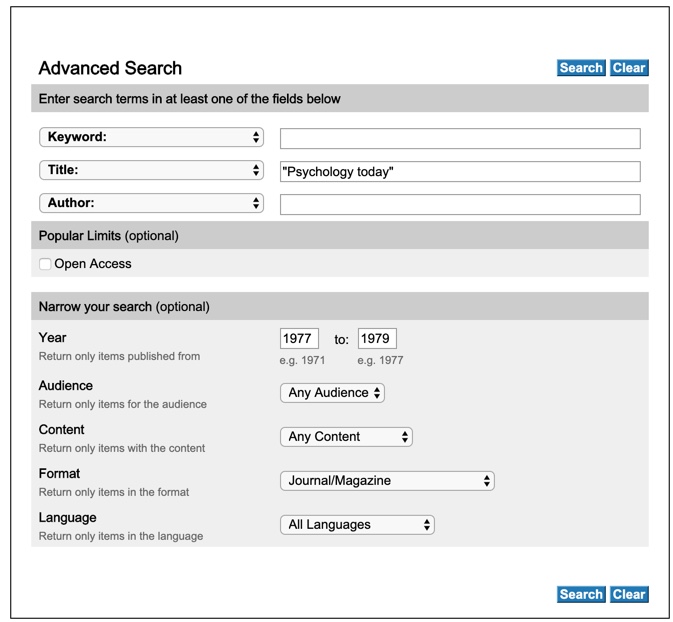Click the Narrow your search section header
673x622 pixels.
(x=124, y=306)
